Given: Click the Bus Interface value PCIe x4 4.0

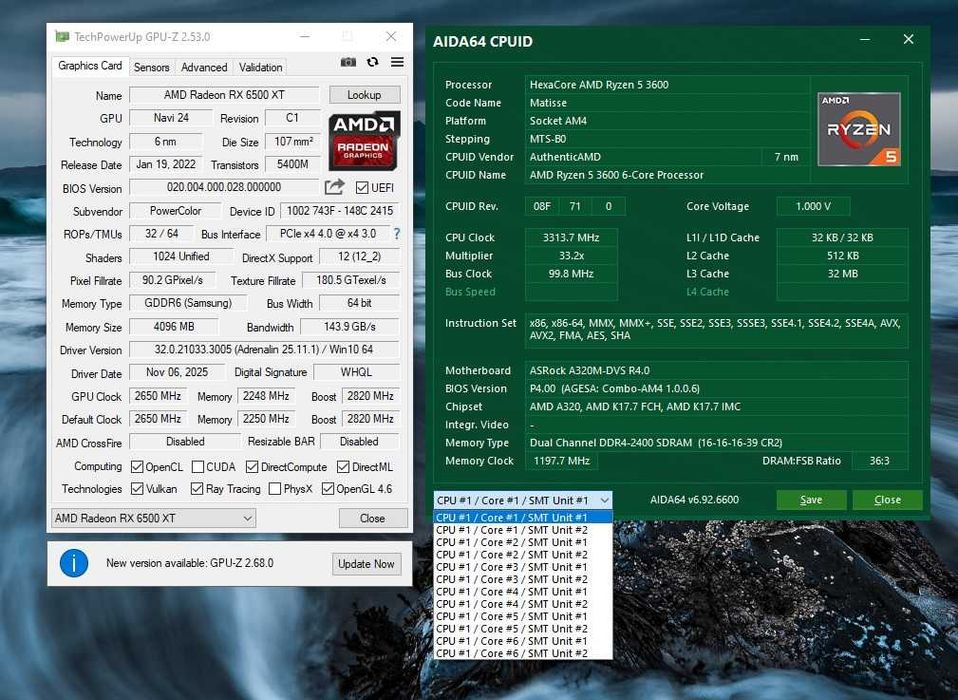Looking at the screenshot, I should point(328,233).
